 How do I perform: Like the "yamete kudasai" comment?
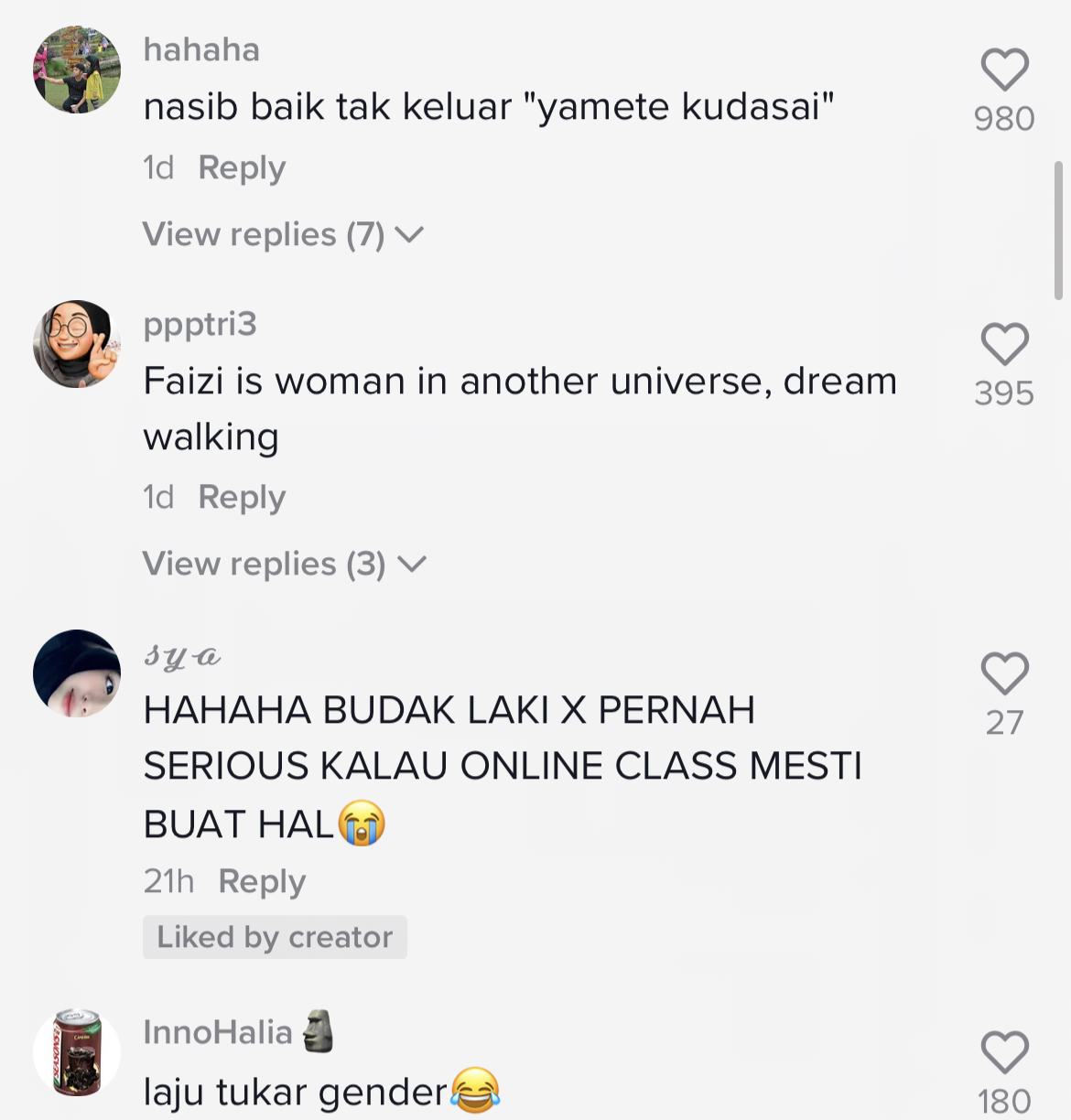(1004, 70)
